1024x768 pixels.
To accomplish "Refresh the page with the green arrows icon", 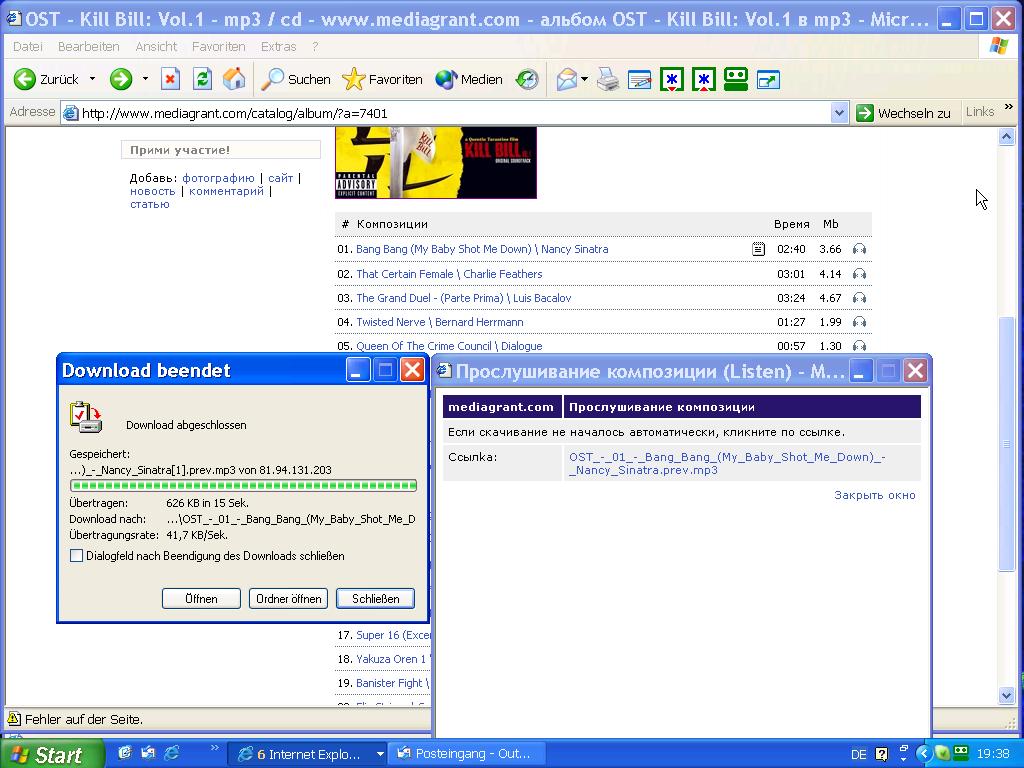I will (202, 79).
